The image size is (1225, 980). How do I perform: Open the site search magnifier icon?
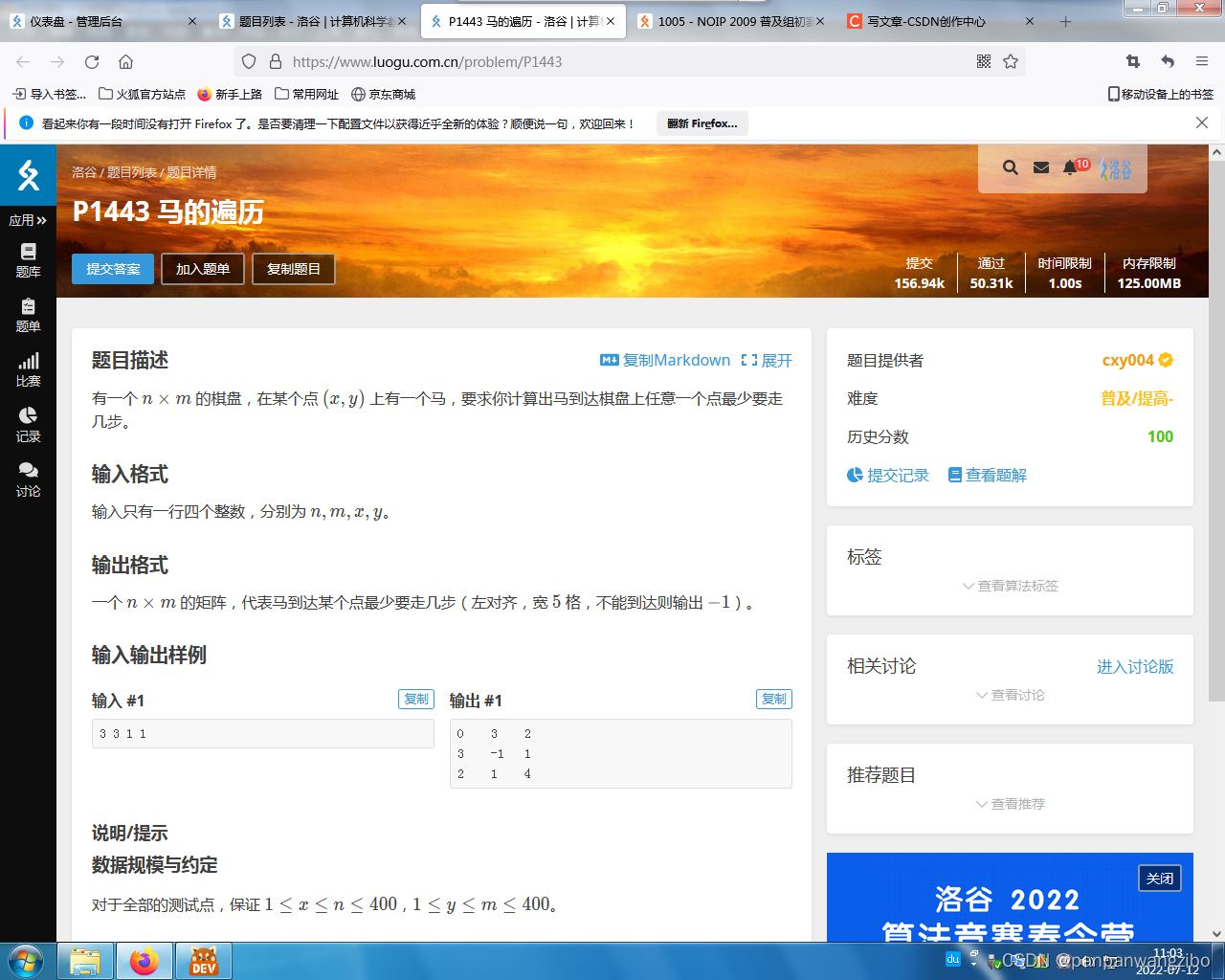[x=1010, y=167]
